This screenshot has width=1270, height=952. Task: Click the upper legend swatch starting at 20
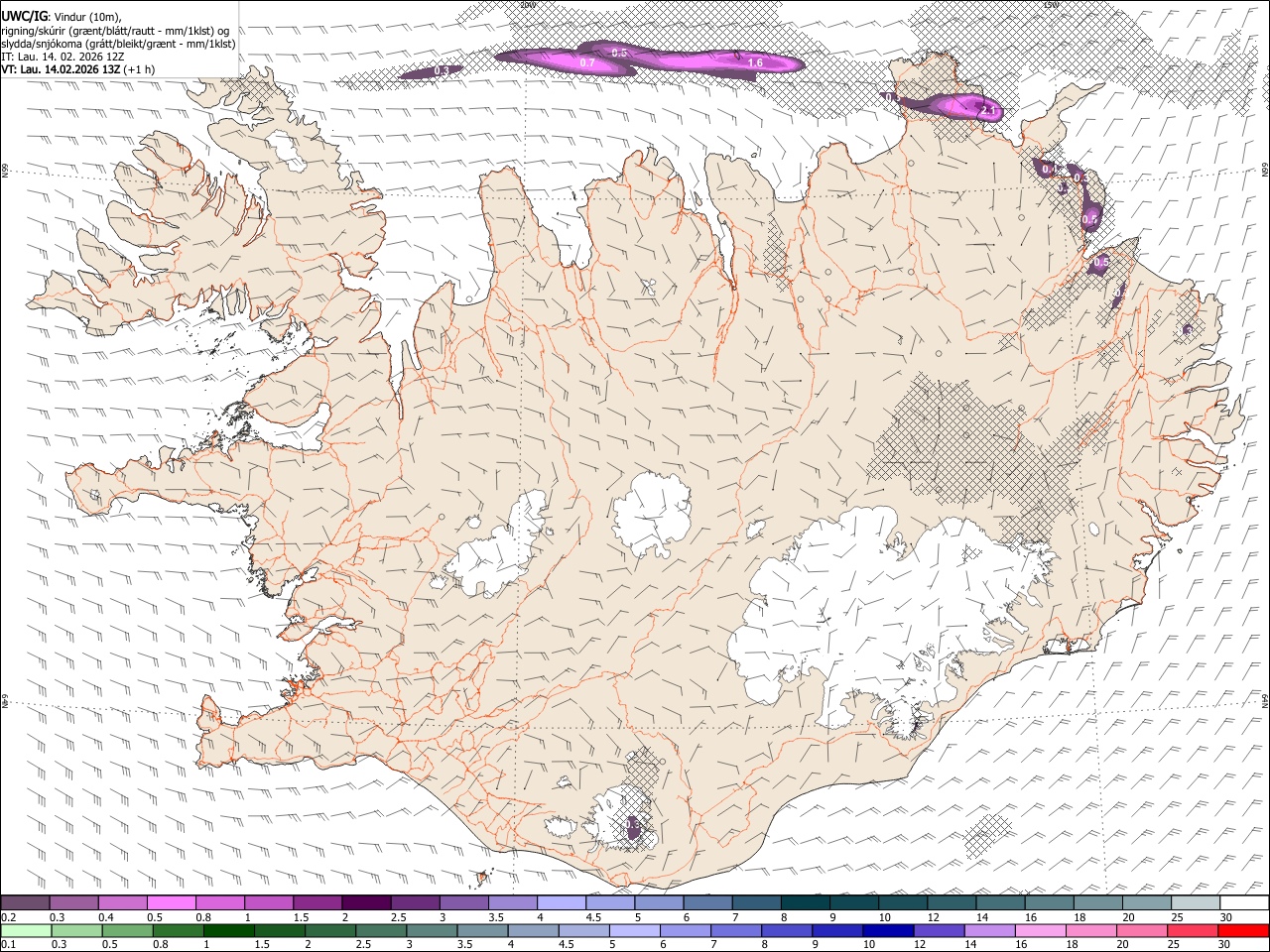pos(1146,902)
